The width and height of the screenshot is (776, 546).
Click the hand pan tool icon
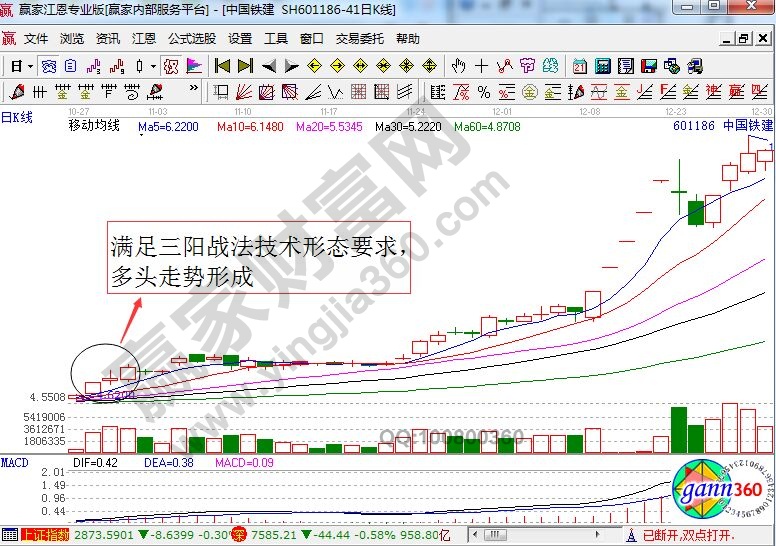(x=458, y=66)
